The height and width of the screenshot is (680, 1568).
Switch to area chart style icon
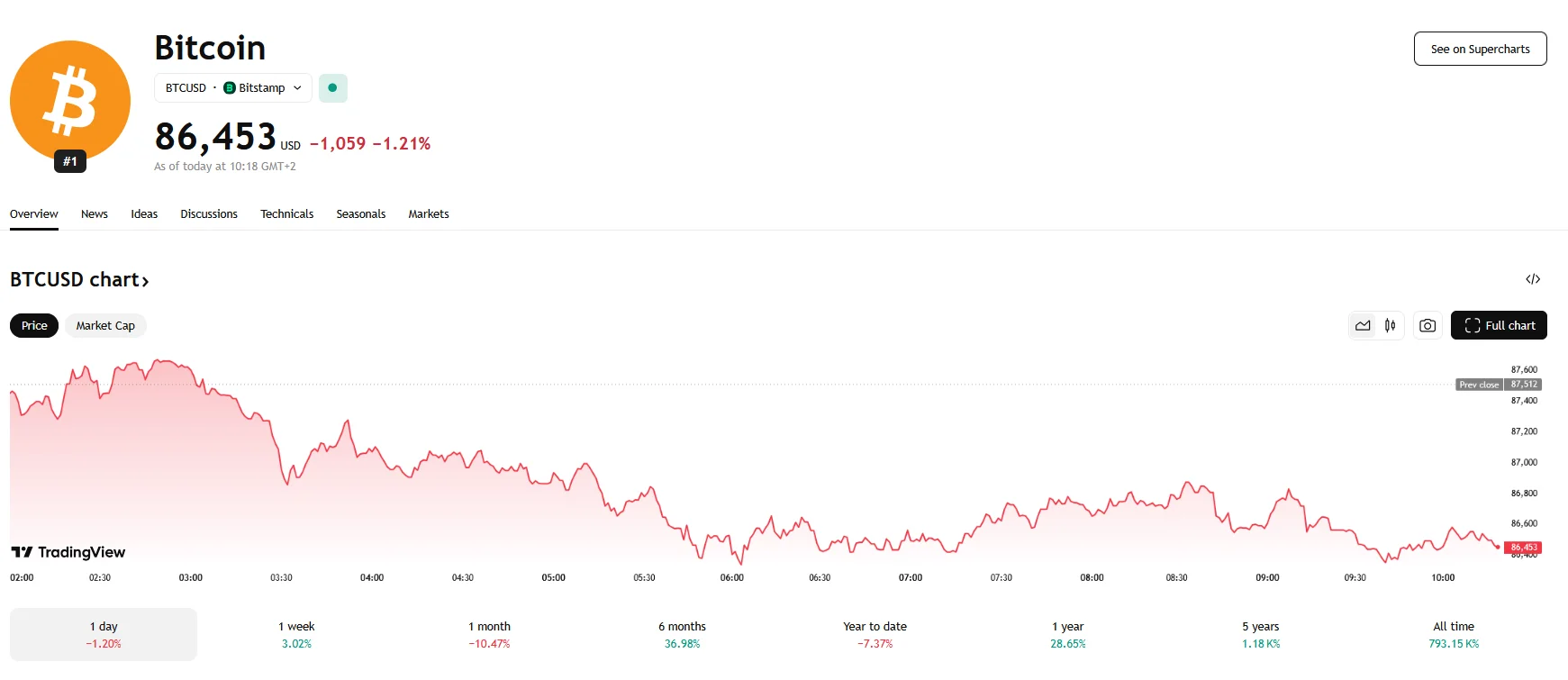[1363, 325]
